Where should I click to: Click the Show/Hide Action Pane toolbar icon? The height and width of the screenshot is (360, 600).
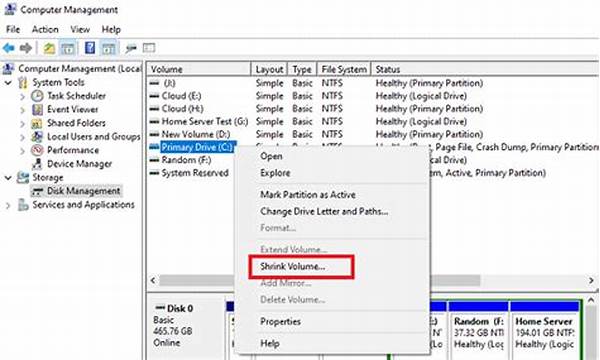point(108,48)
